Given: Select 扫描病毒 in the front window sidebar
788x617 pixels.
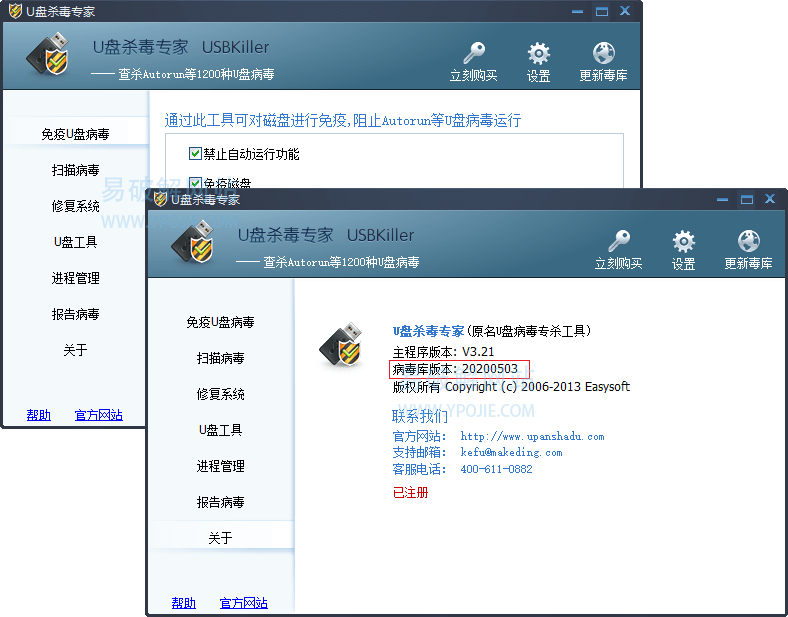Looking at the screenshot, I should click(x=220, y=358).
